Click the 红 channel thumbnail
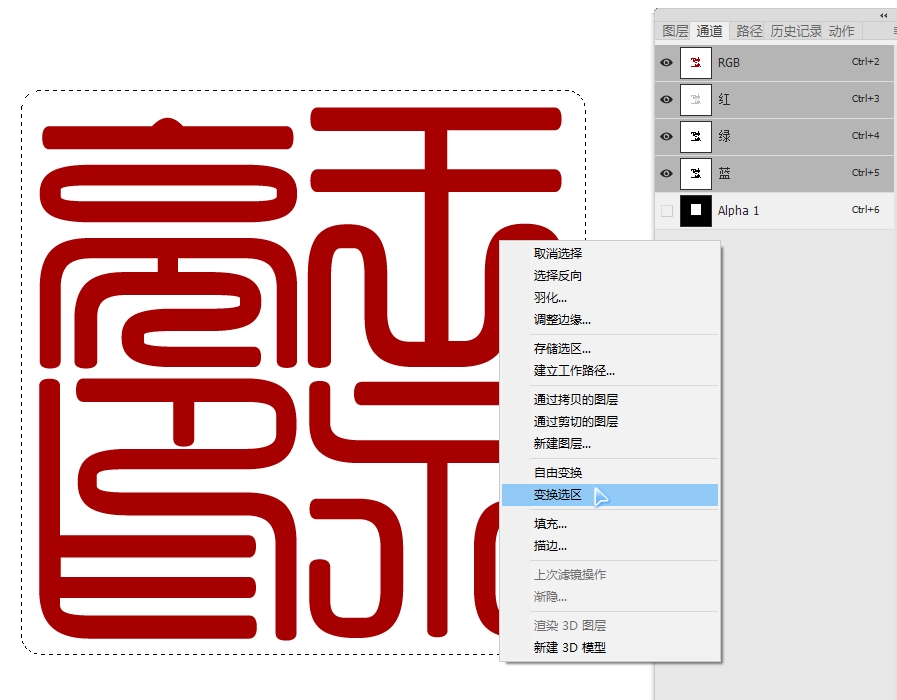Screen dimensions: 897x700 (695, 99)
